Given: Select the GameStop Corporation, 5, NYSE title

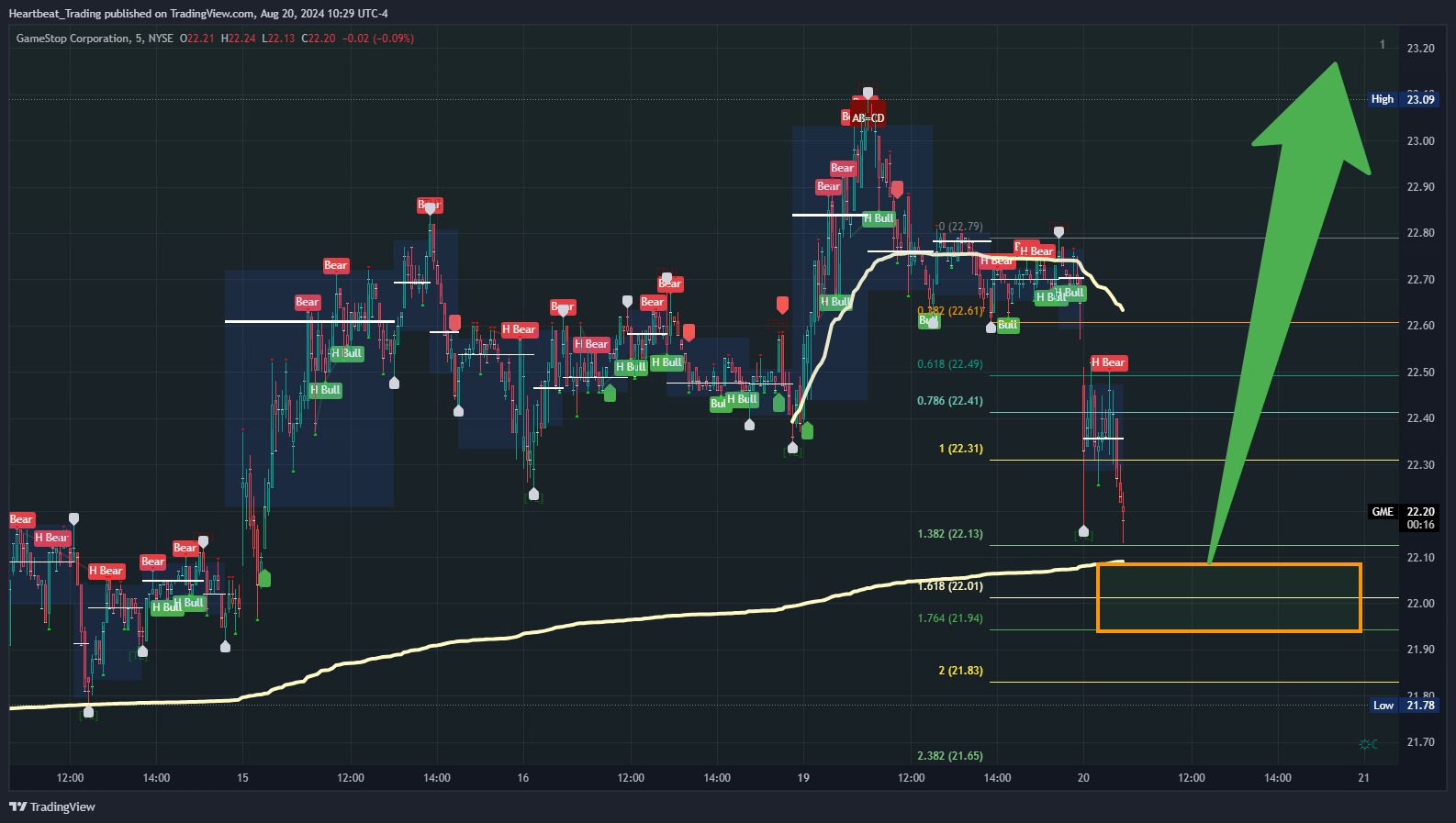Looking at the screenshot, I should tap(95, 39).
